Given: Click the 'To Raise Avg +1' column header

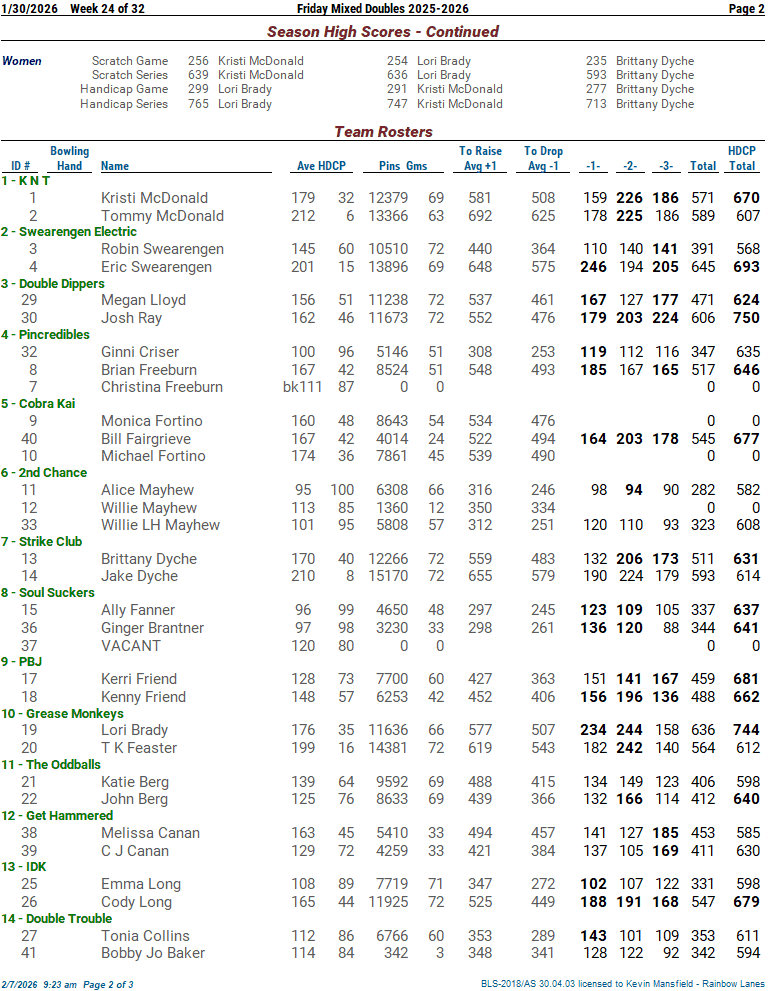Looking at the screenshot, I should (x=480, y=159).
